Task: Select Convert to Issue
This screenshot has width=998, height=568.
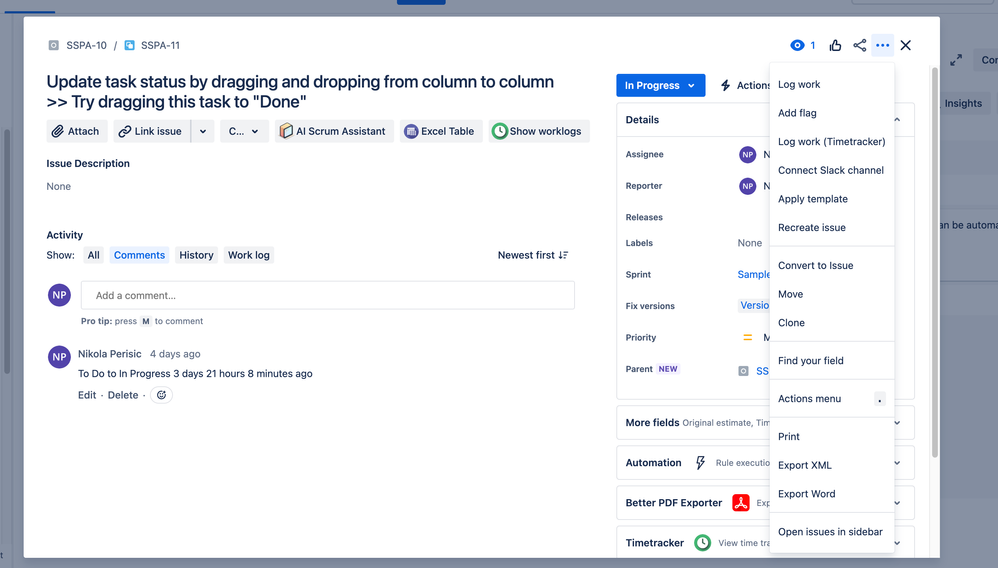Action: [832, 266]
